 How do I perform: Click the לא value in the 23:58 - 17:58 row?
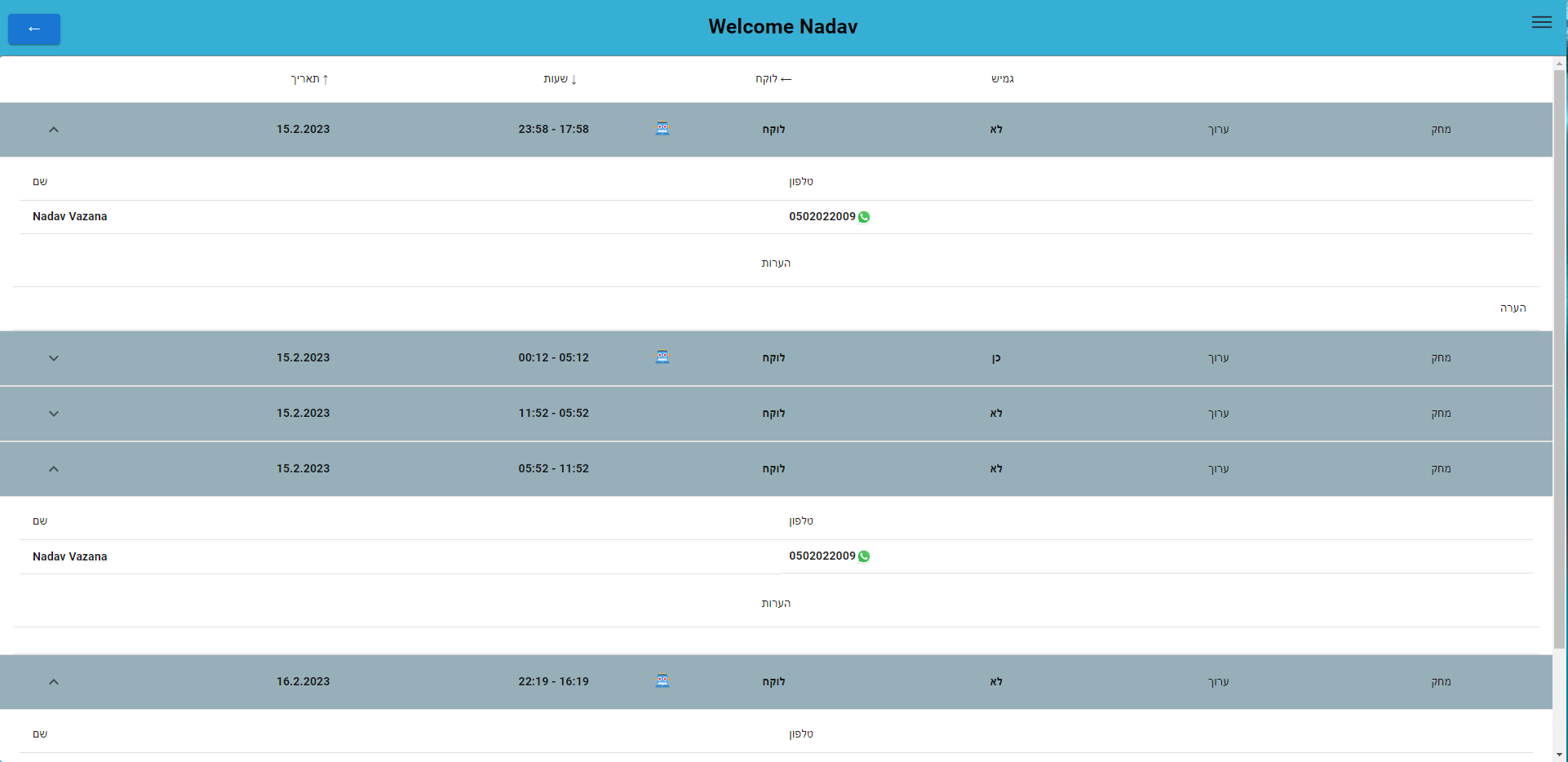996,129
